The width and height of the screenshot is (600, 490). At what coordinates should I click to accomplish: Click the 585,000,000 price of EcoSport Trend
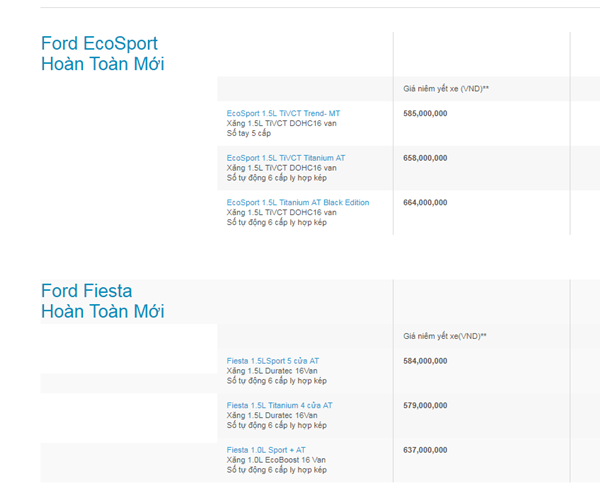point(425,114)
